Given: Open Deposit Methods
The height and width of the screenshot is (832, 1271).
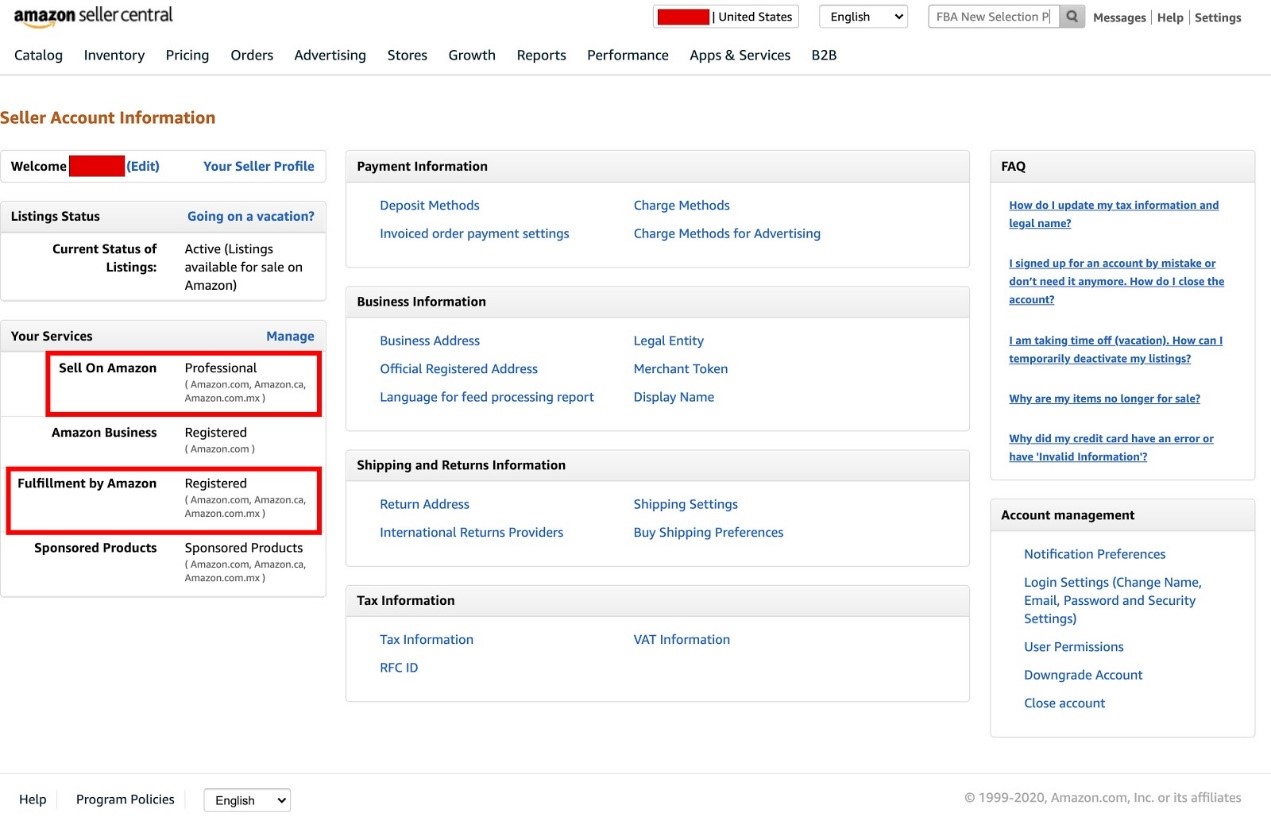Looking at the screenshot, I should pyautogui.click(x=429, y=205).
